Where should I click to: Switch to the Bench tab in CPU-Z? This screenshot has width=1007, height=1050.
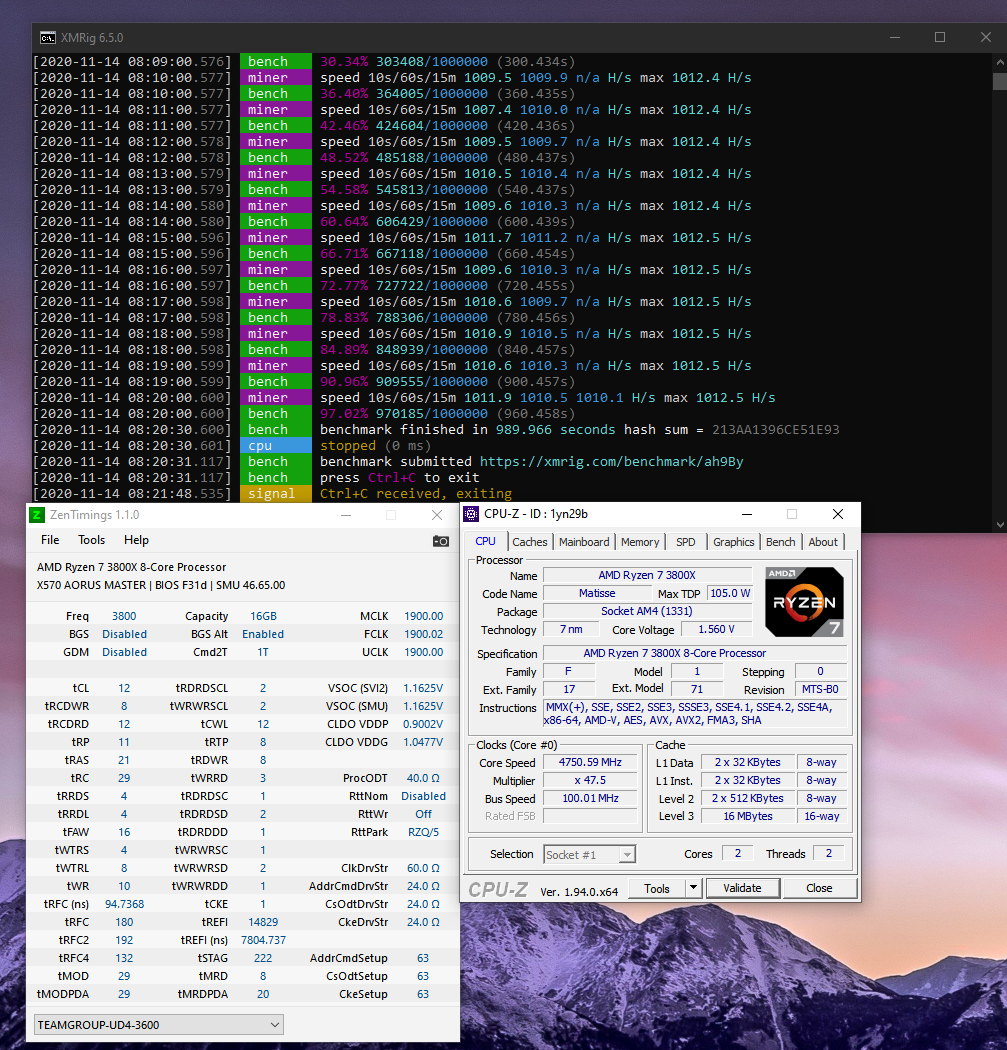pyautogui.click(x=781, y=542)
